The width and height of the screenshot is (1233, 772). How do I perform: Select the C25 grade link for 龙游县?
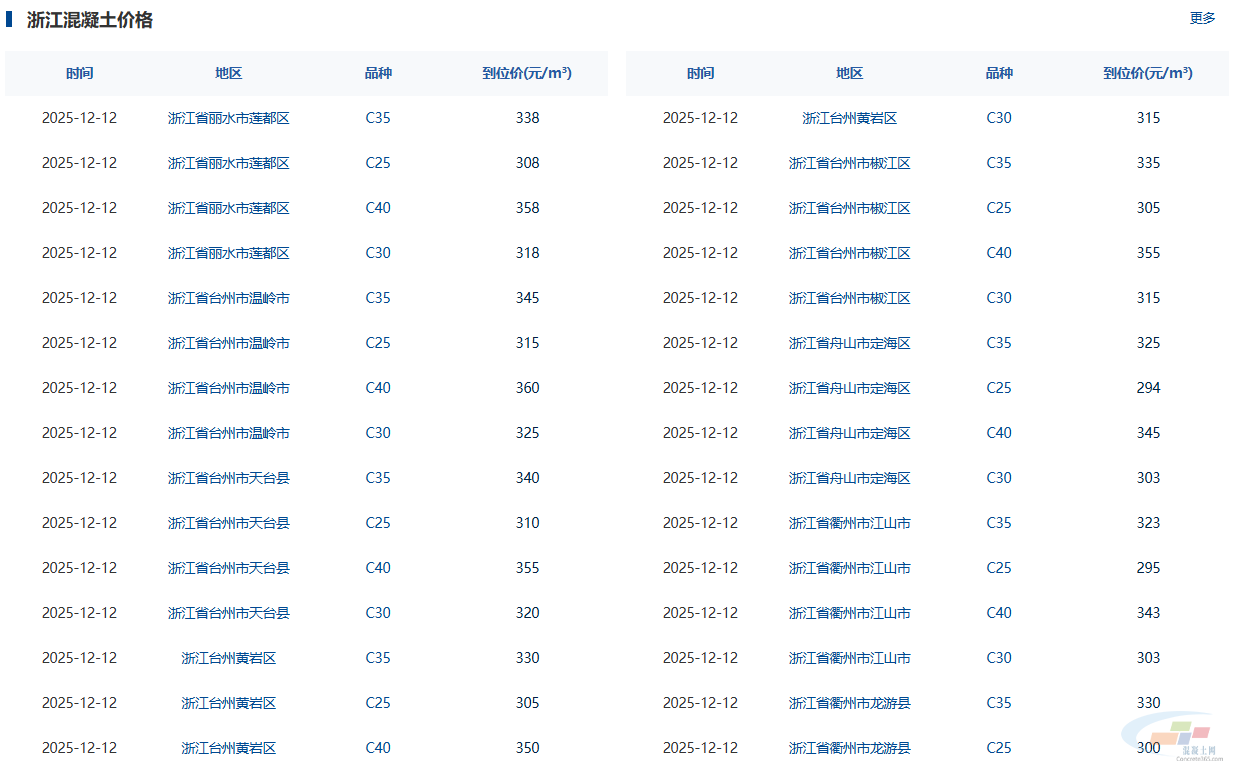[999, 748]
